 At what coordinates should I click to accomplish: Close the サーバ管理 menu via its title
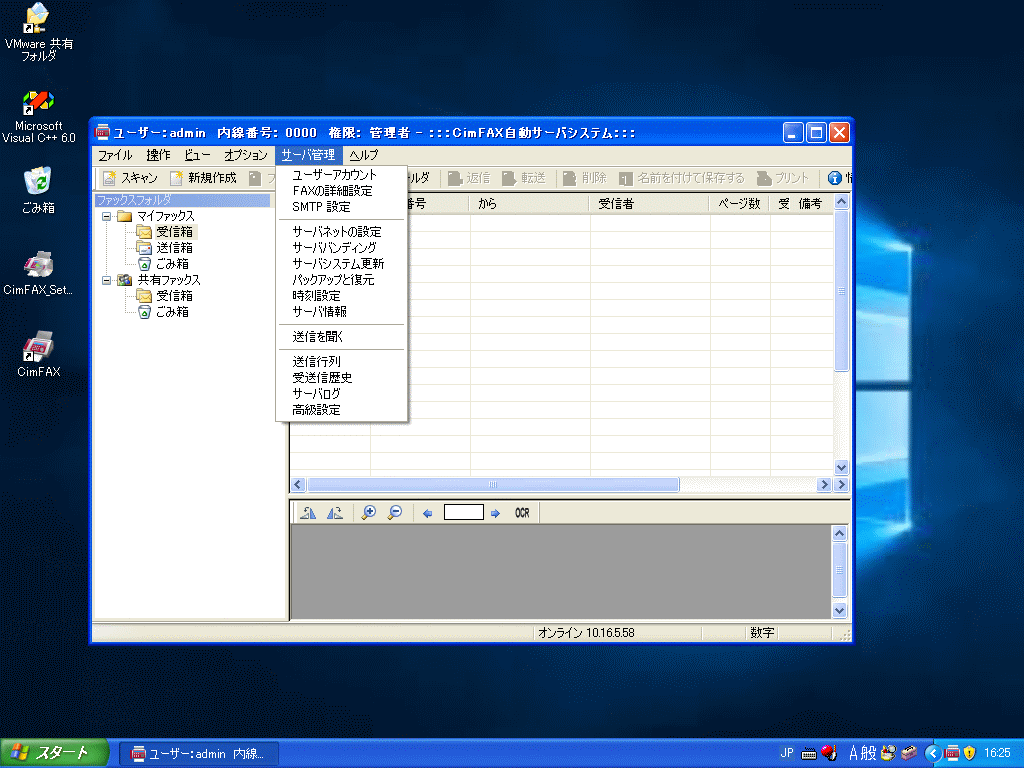pos(308,155)
